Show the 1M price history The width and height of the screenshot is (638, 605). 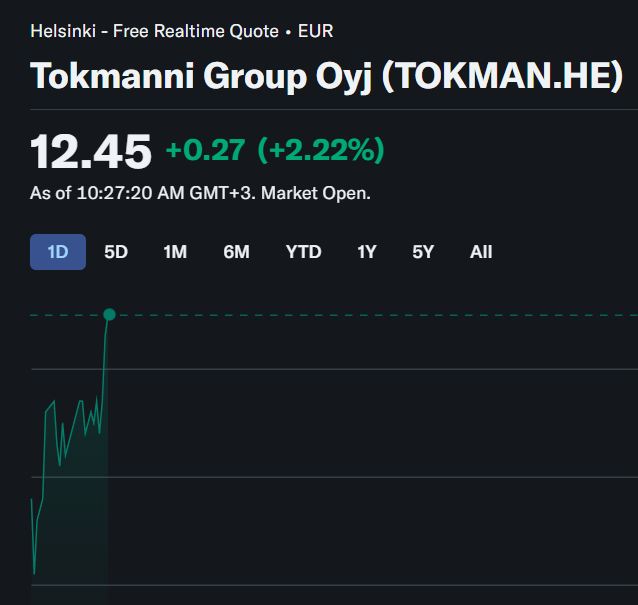pos(175,252)
